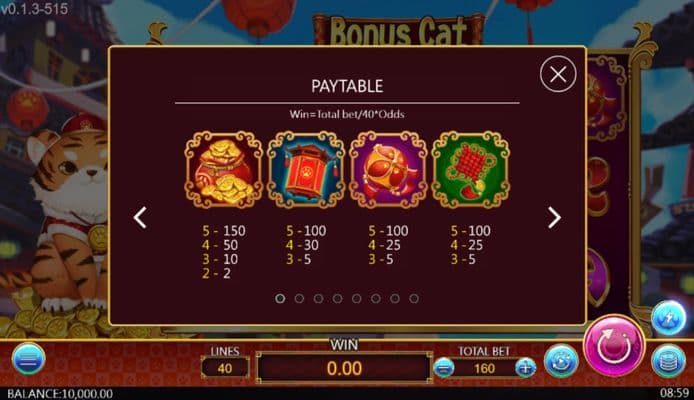Screen dimensions: 694x400
Task: Click the Win amount 0.00 display
Action: (344, 368)
